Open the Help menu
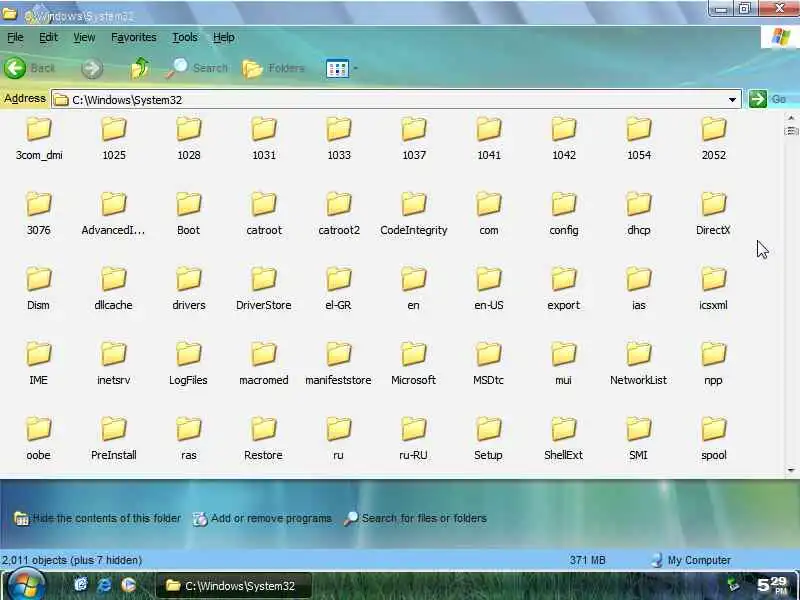The height and width of the screenshot is (600, 800). [223, 37]
